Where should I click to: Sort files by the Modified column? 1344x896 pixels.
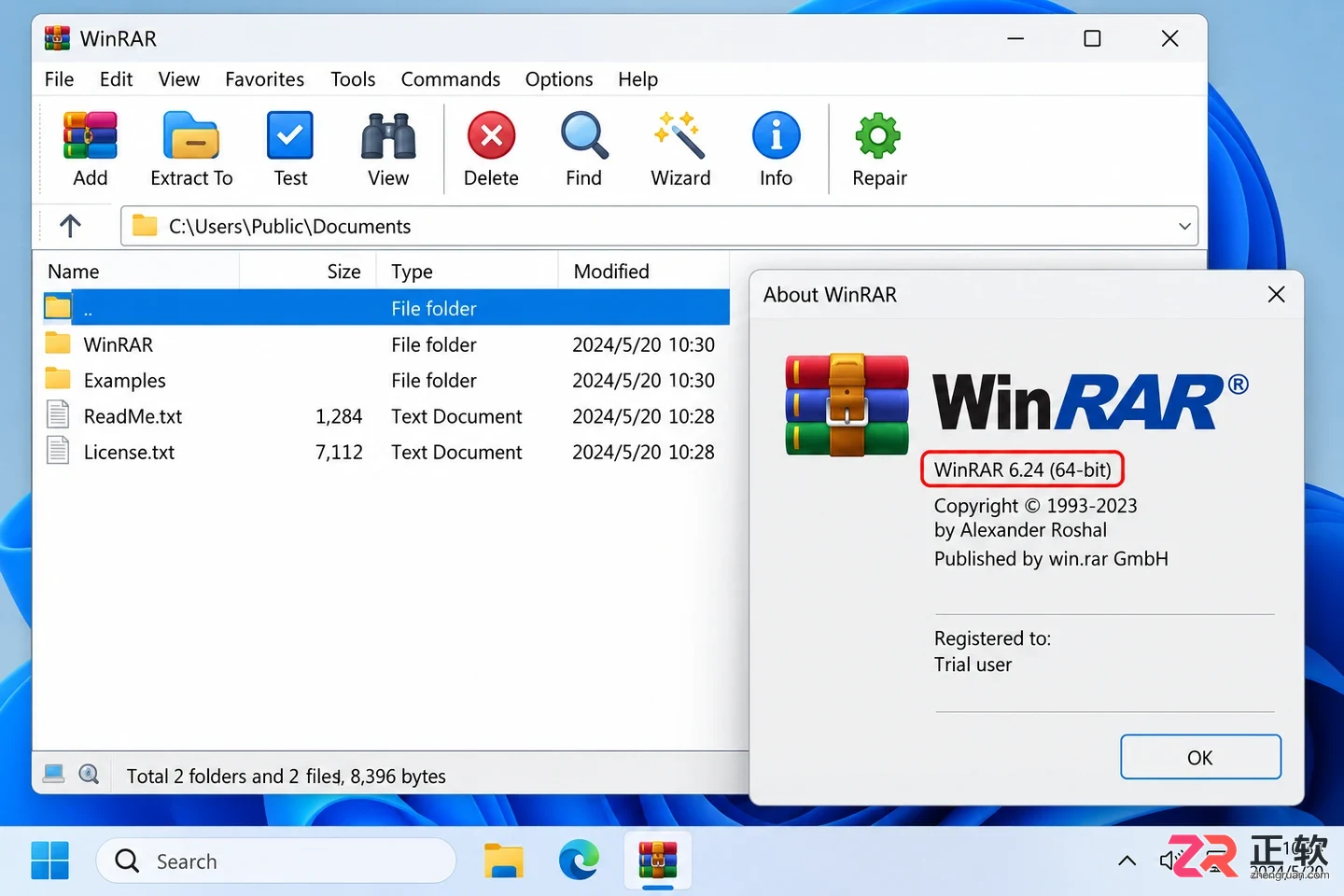point(644,272)
